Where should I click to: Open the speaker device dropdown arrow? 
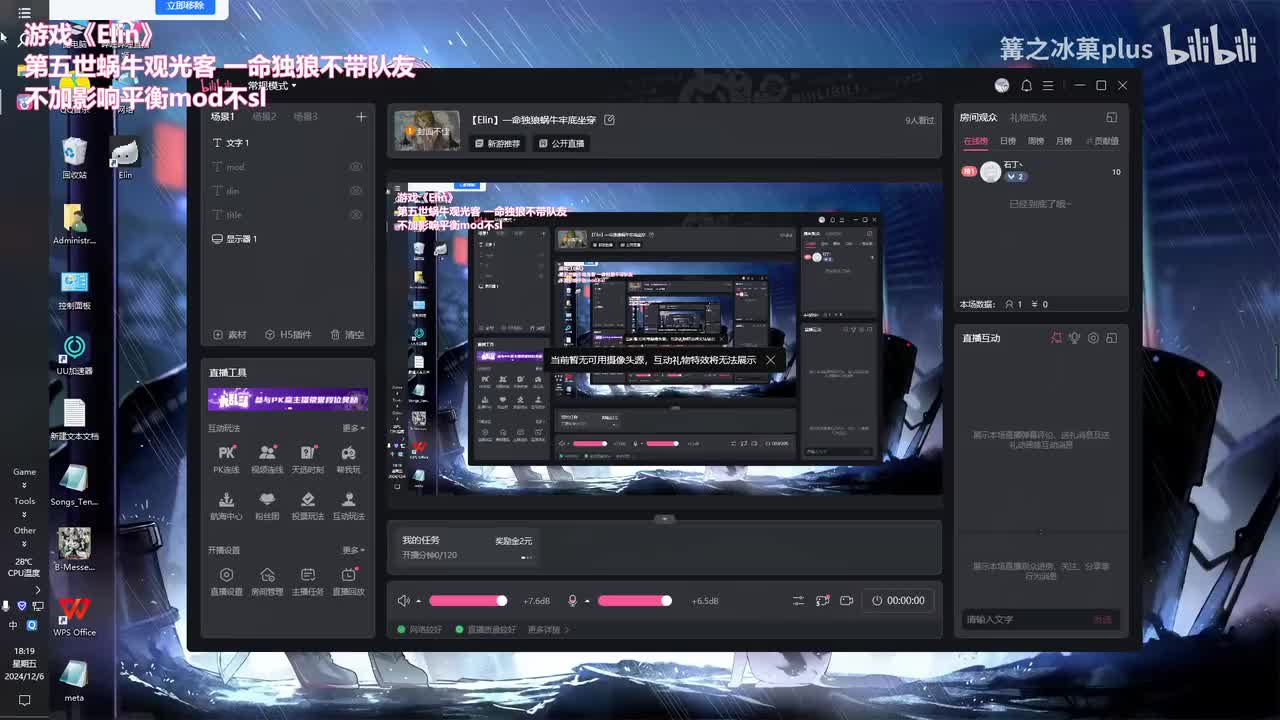(x=418, y=601)
